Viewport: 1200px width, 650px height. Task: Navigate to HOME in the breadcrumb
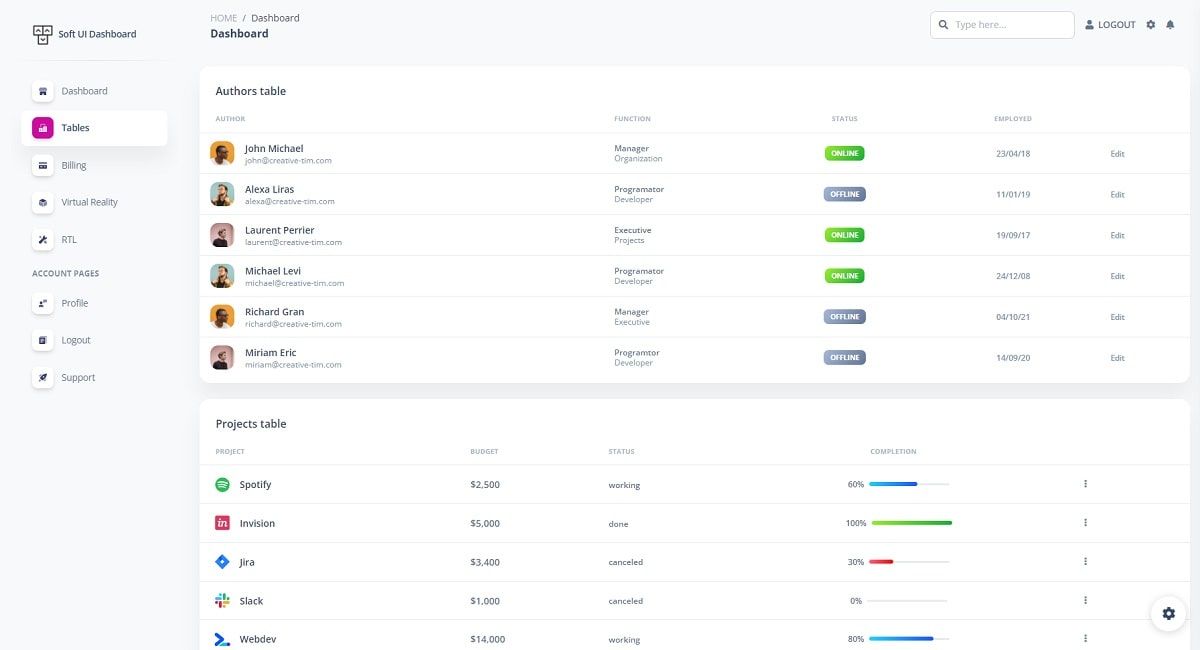click(222, 17)
